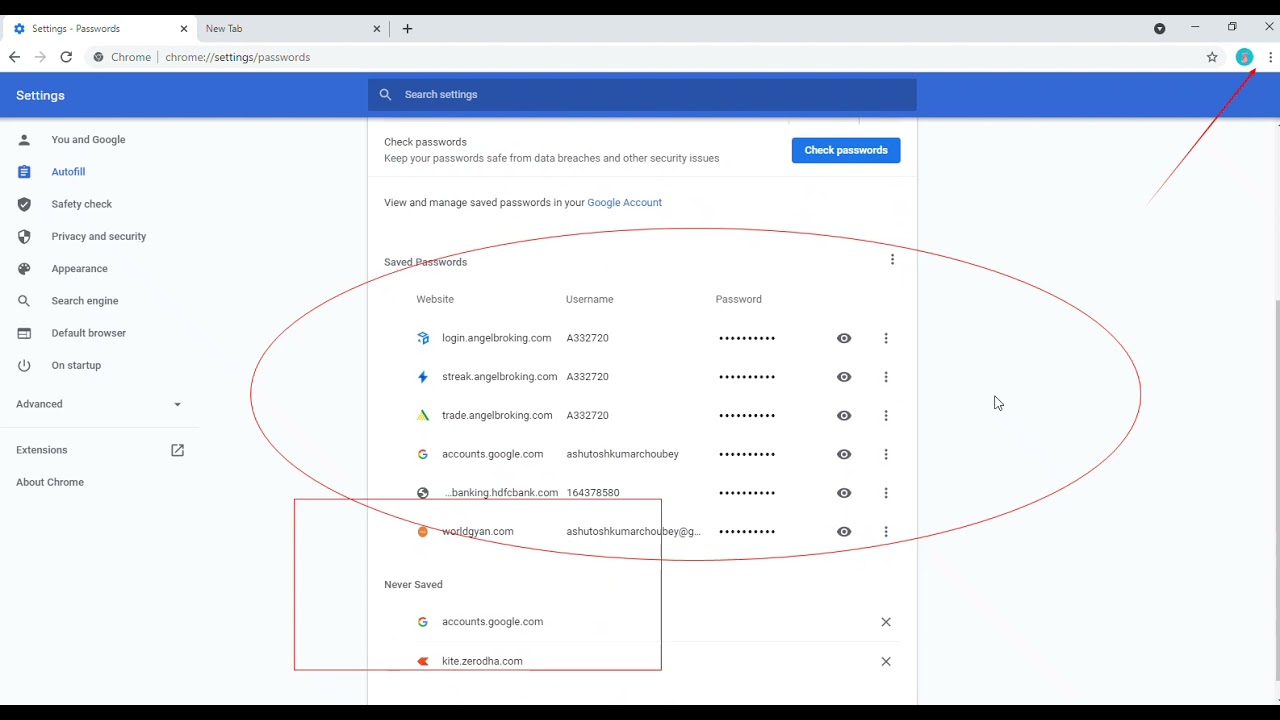Remove kite.zerodha.com from Never Saved
The height and width of the screenshot is (720, 1280).
point(886,661)
